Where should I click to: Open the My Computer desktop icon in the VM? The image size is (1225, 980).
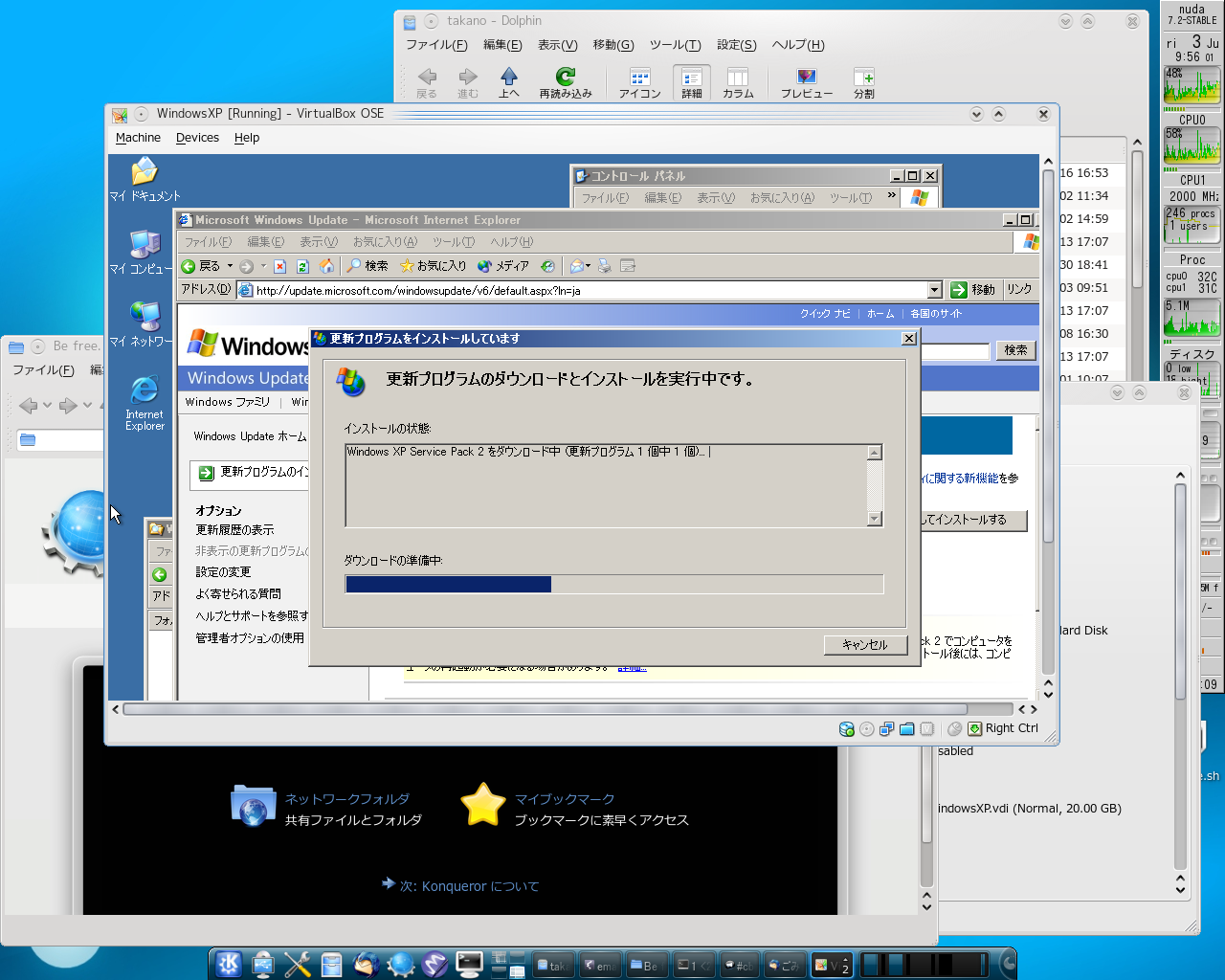[145, 252]
